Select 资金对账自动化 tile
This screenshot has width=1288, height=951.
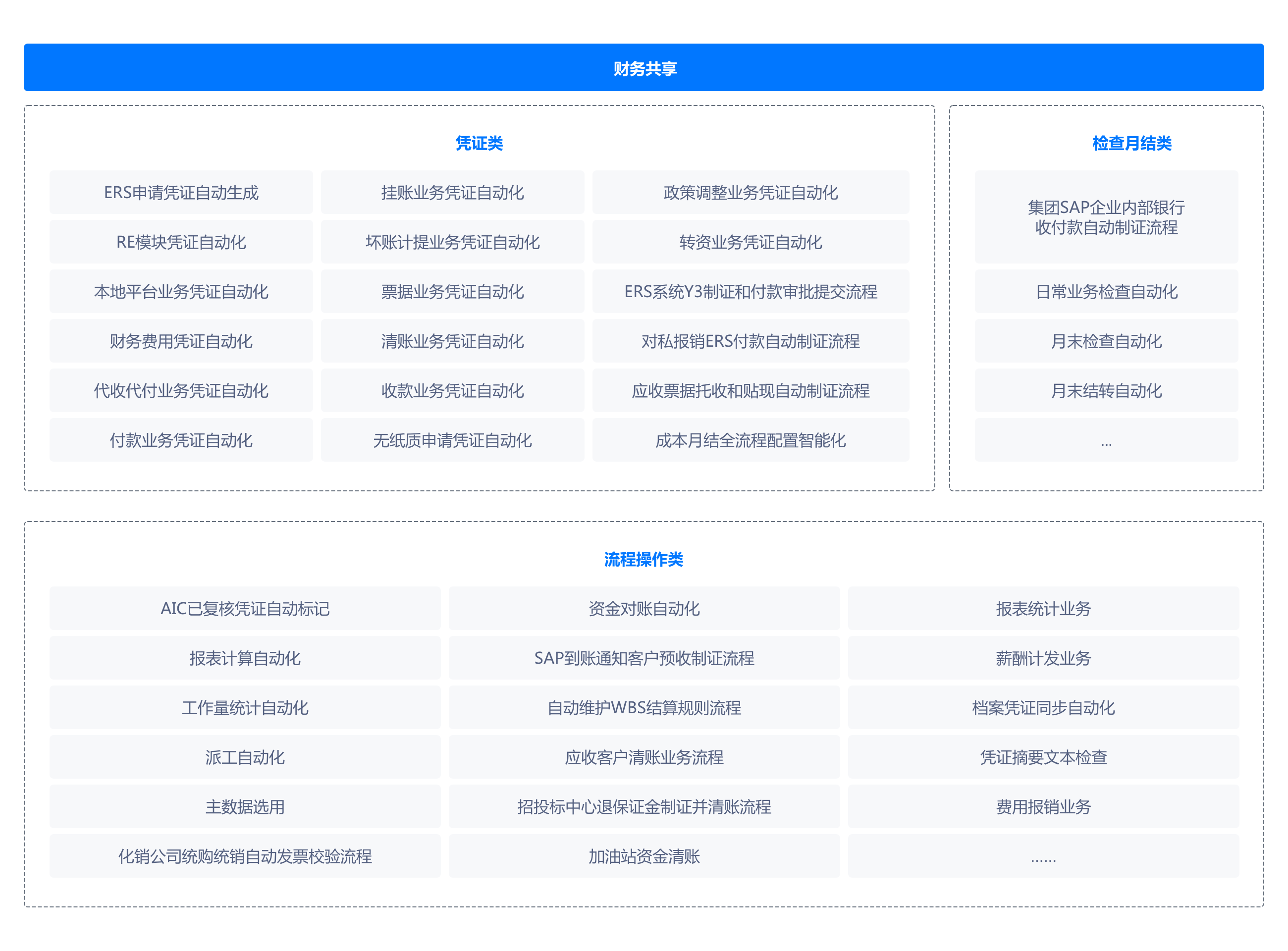(644, 608)
